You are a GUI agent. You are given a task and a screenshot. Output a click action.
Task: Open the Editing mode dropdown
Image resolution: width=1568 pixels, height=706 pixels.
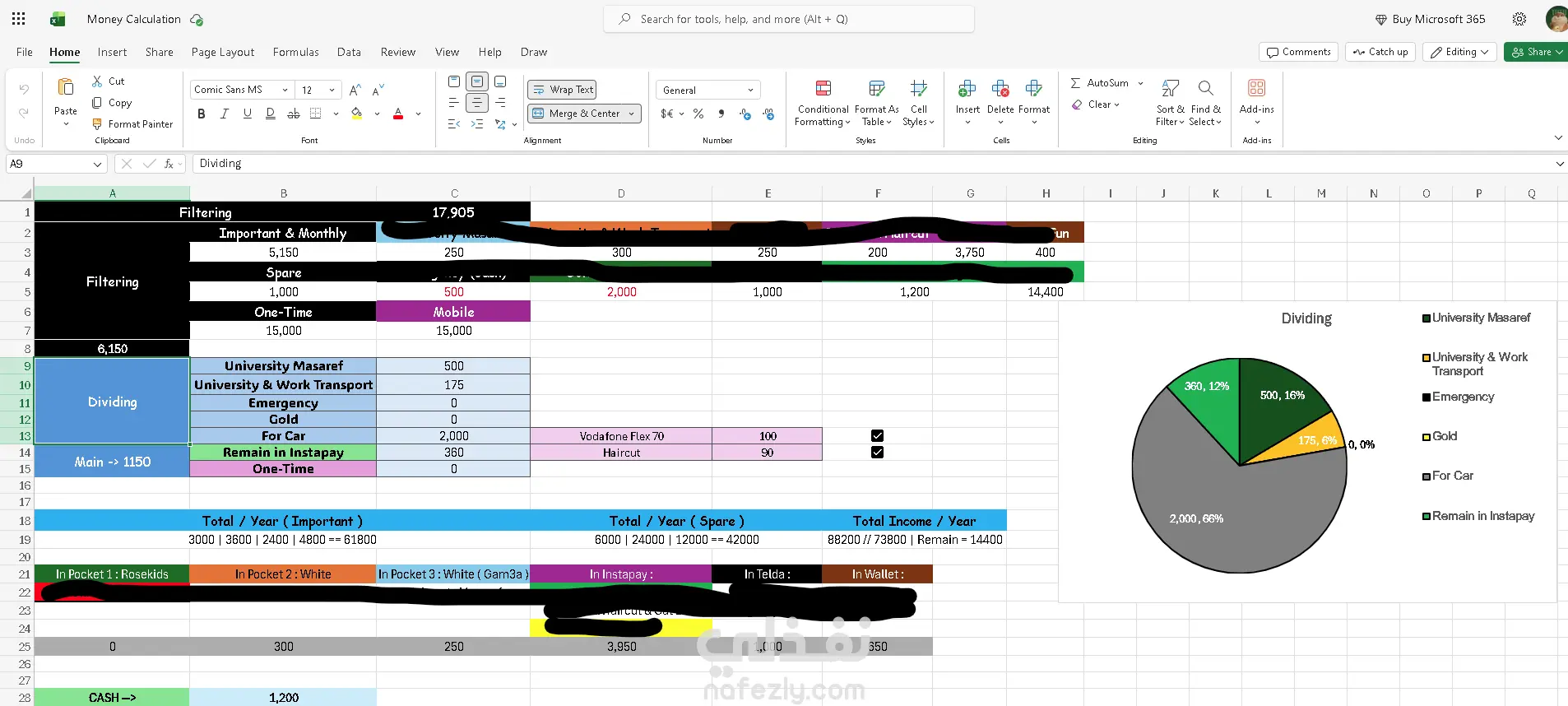coord(1460,52)
